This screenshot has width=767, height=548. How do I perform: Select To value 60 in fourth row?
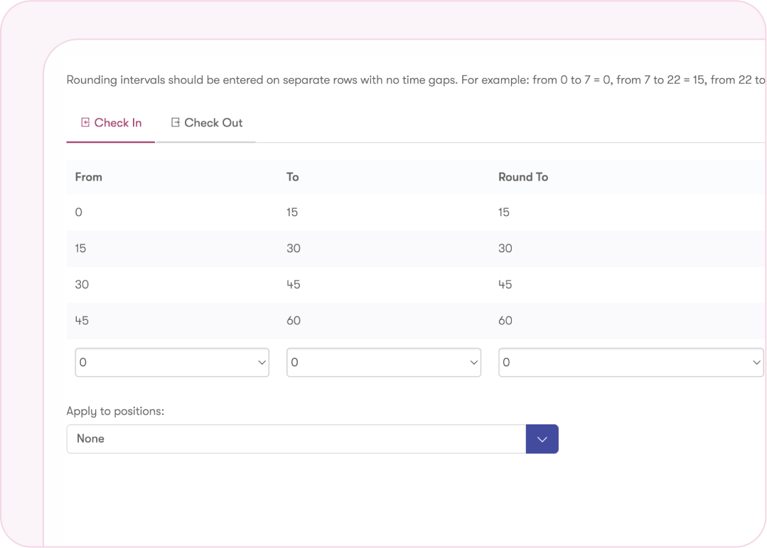point(293,321)
